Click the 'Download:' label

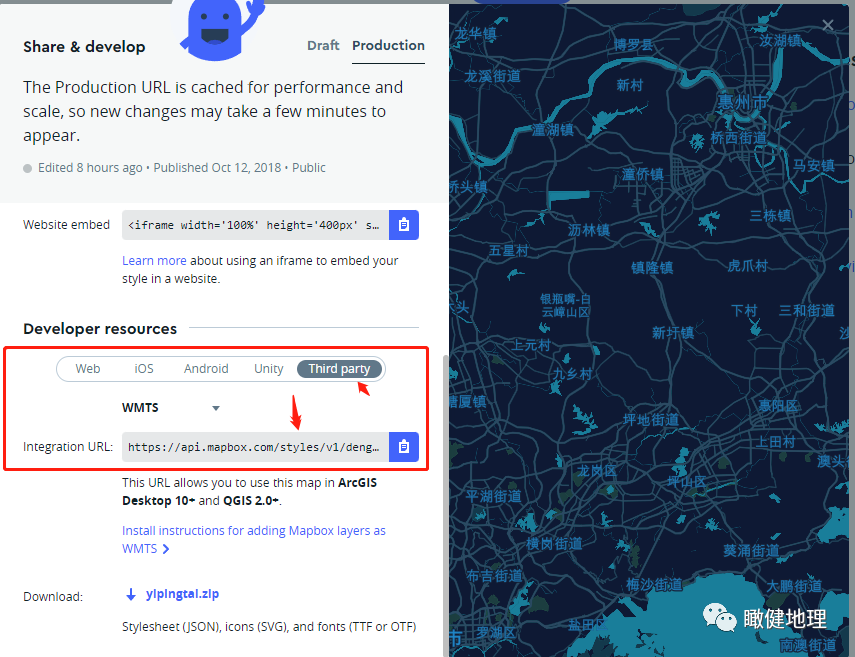53,596
